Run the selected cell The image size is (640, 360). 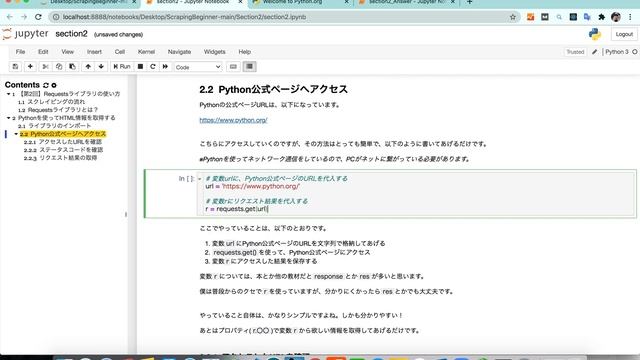pyautogui.click(x=122, y=67)
